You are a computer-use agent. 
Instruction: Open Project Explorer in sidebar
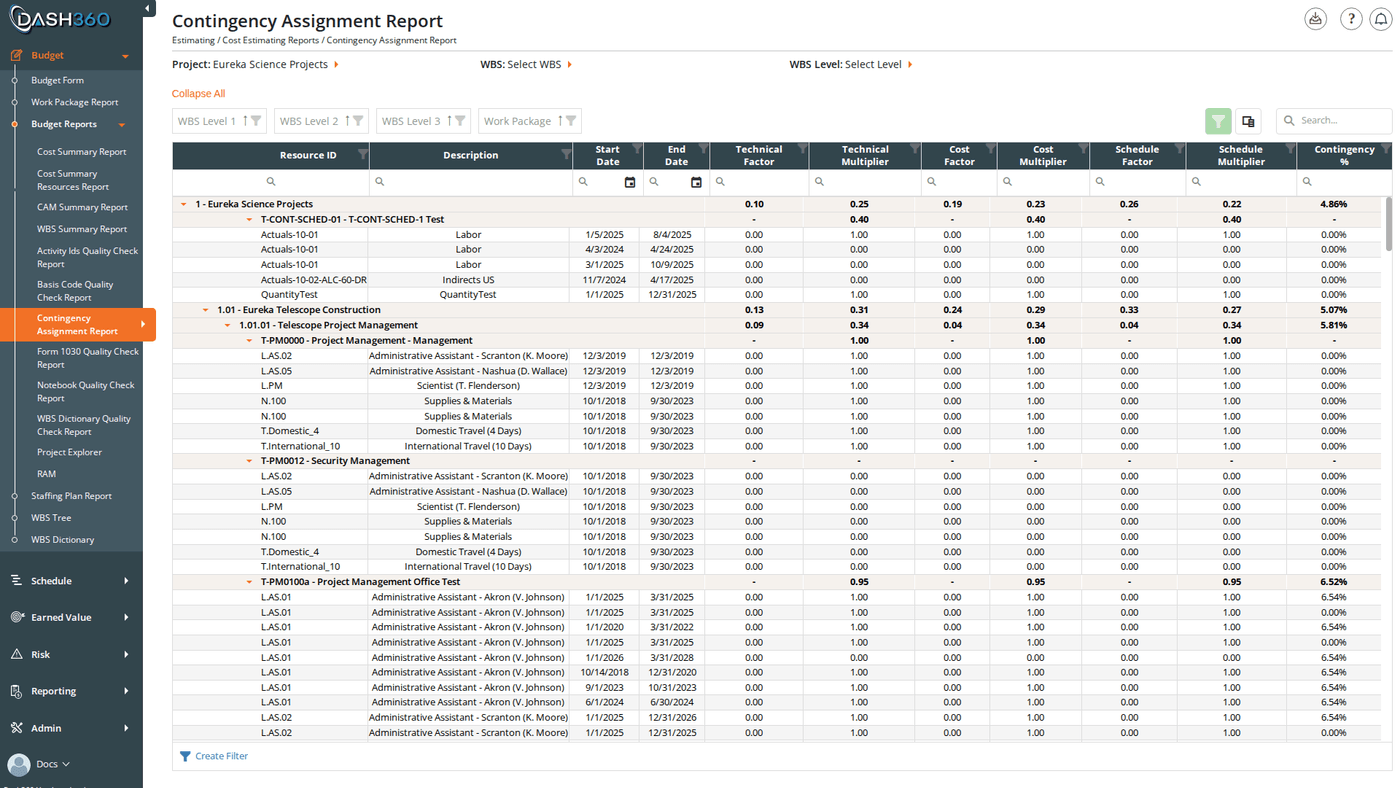tap(70, 452)
